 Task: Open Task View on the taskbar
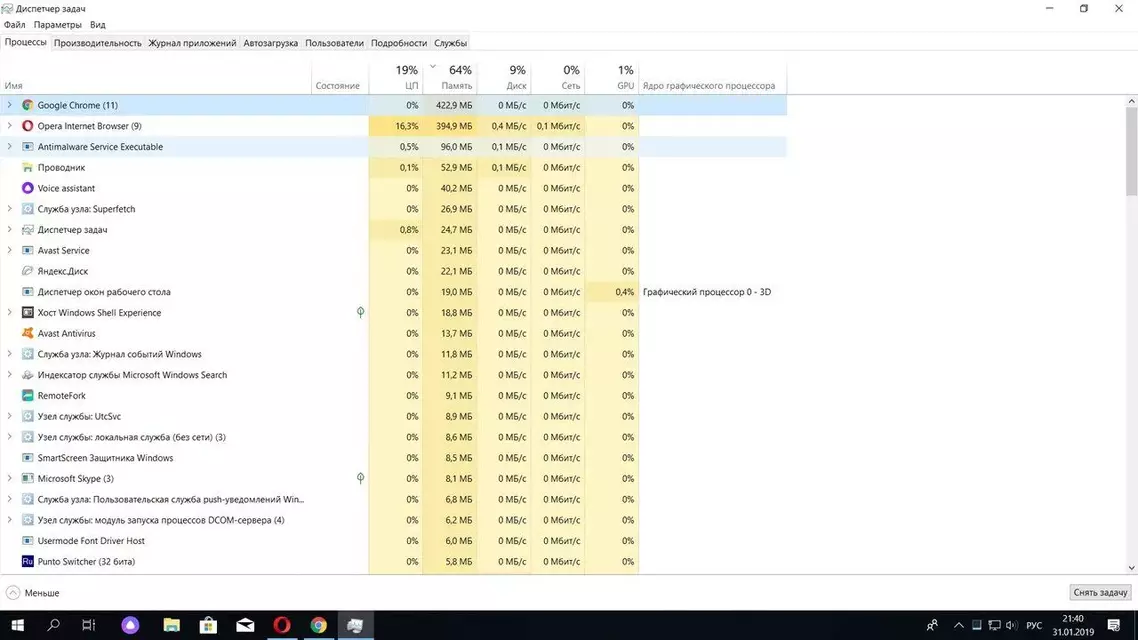[x=89, y=625]
